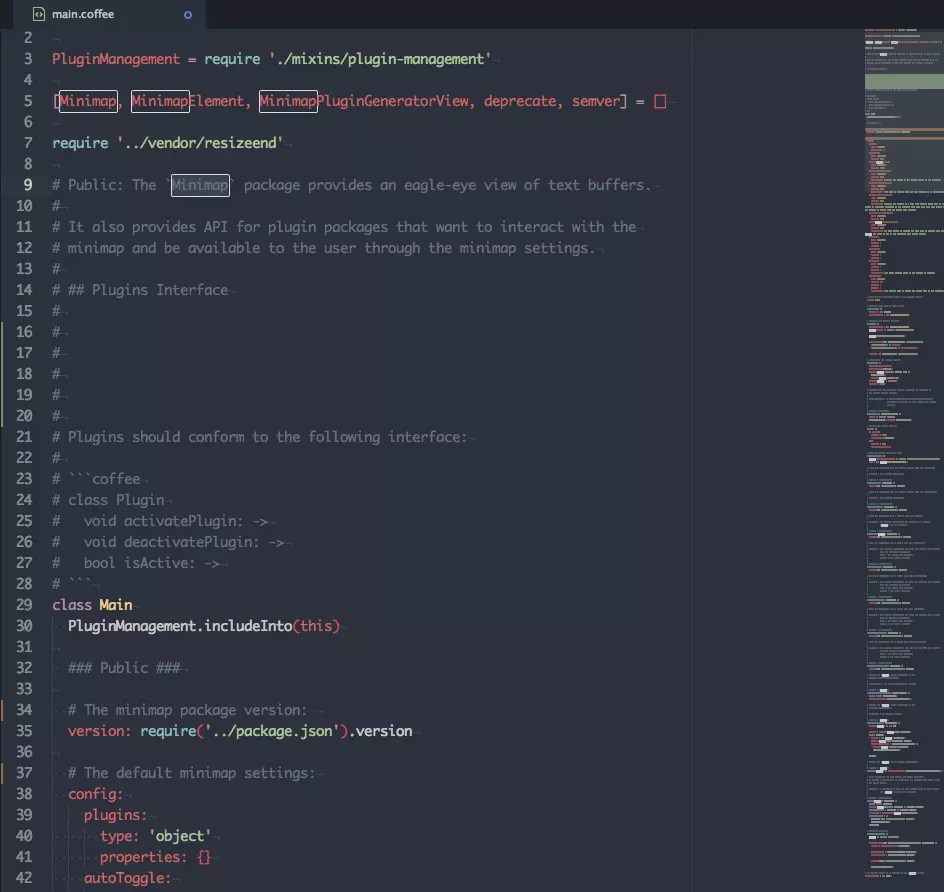
Task: Click the version: key on line 35
Action: pyautogui.click(x=99, y=731)
